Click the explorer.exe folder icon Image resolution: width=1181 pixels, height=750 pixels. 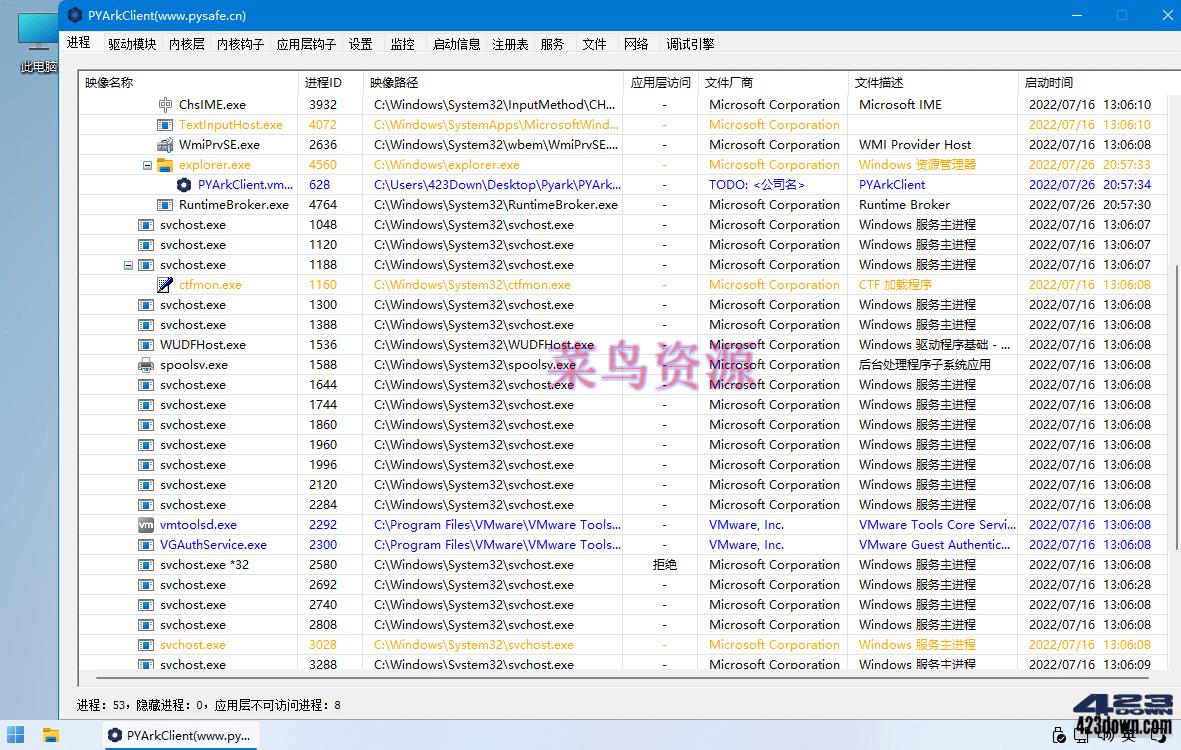point(163,164)
